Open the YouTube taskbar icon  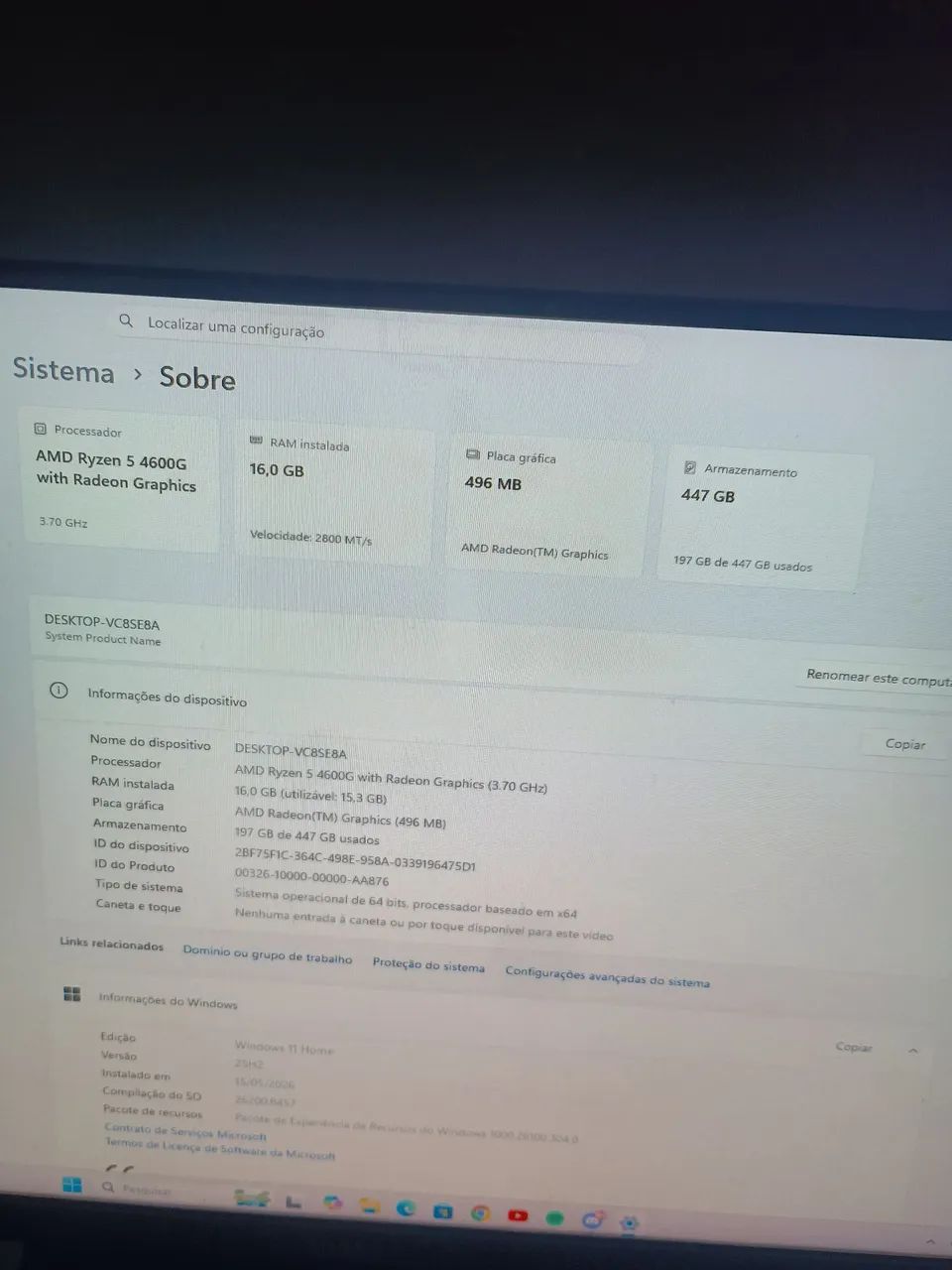tap(518, 1215)
